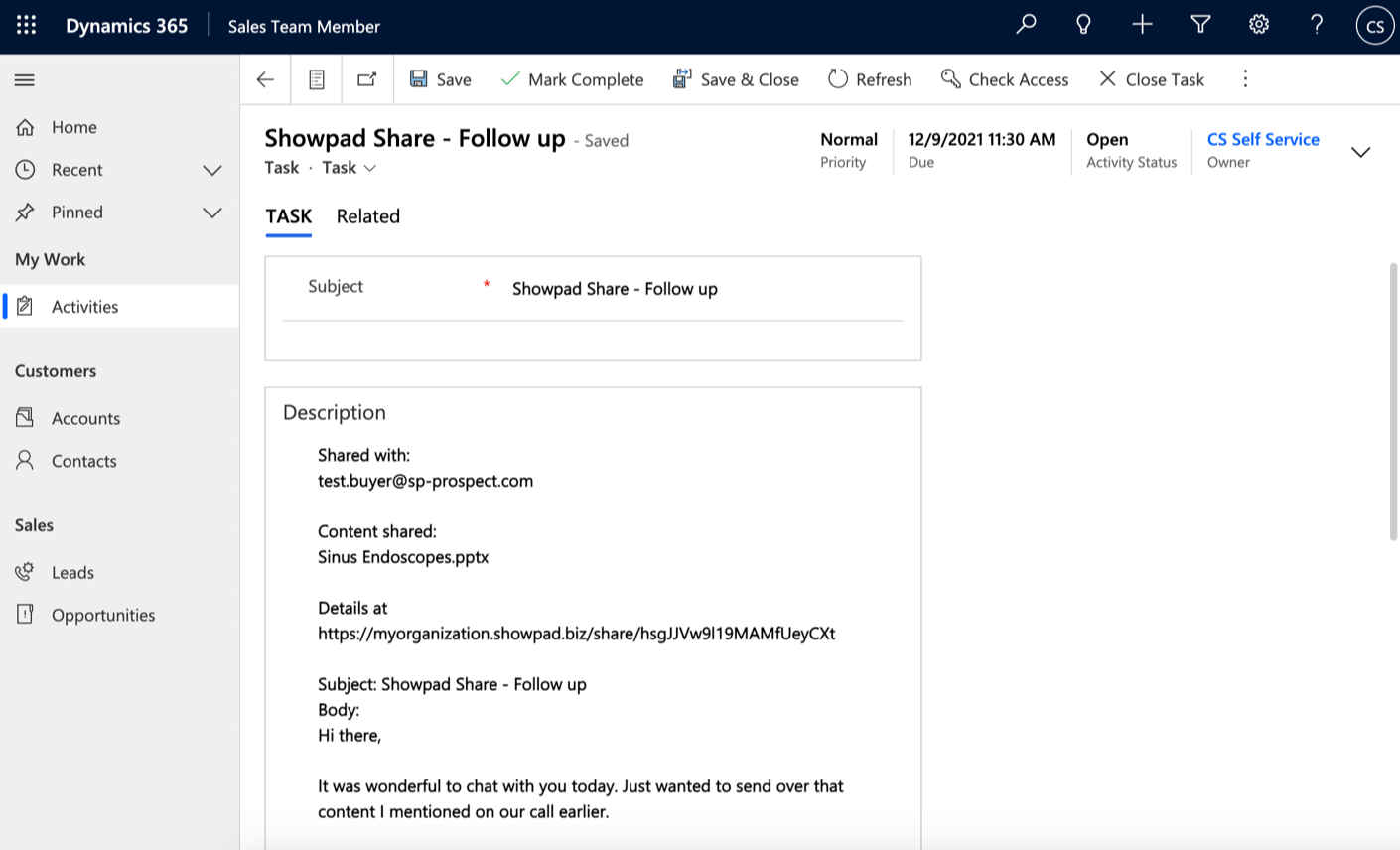Click the plus quick create icon

pyautogui.click(x=1142, y=25)
